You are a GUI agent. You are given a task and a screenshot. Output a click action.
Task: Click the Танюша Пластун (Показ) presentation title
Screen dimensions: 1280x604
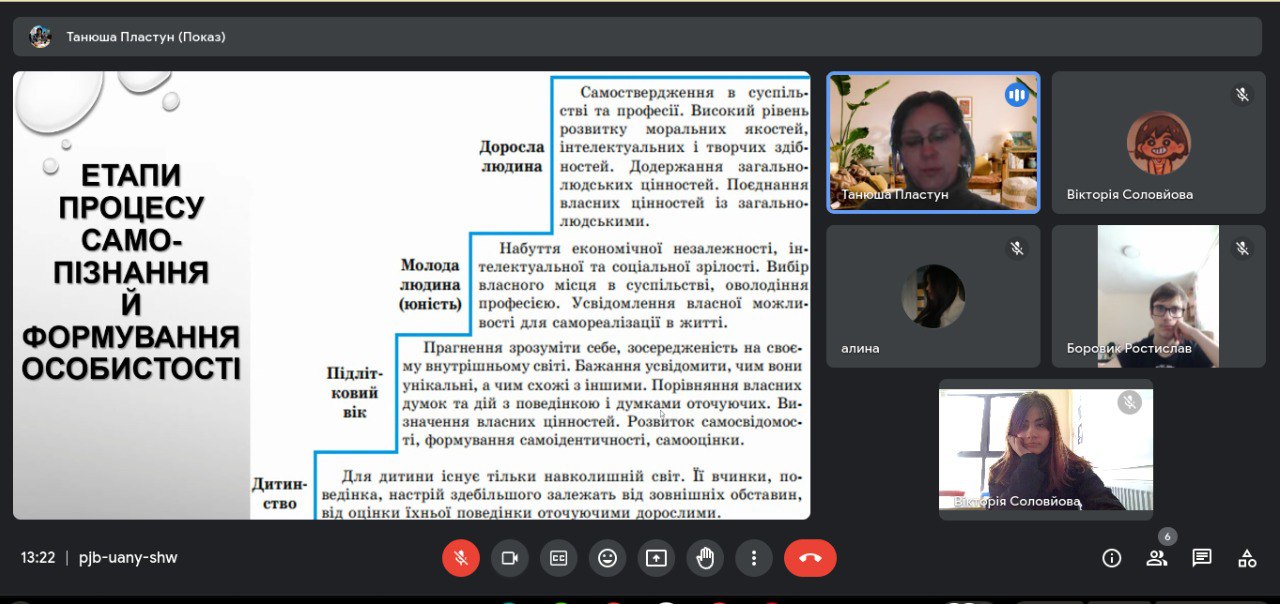[146, 37]
